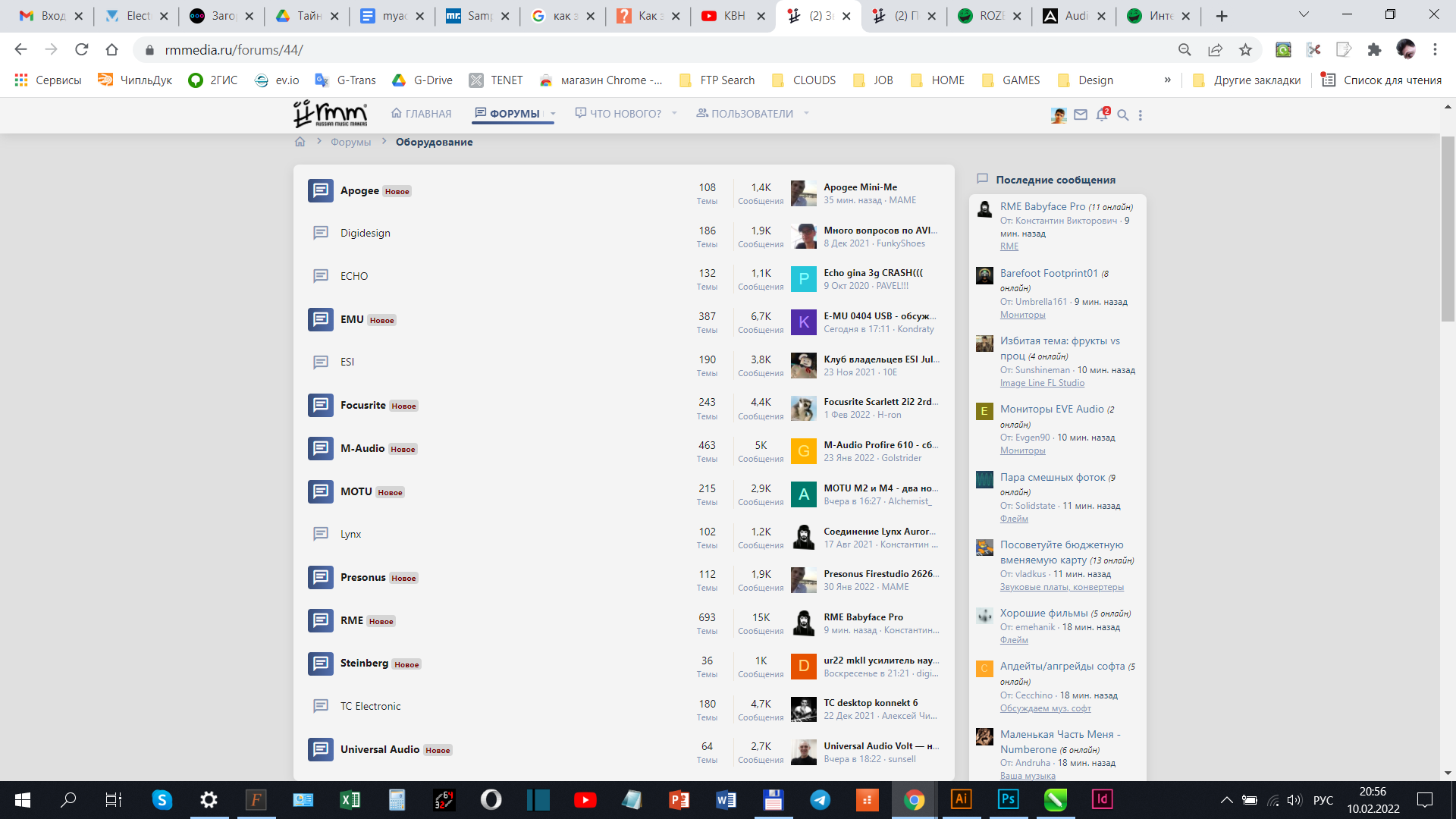1456x819 pixels.
Task: Click the breadcrumb home icon
Action: [x=300, y=142]
